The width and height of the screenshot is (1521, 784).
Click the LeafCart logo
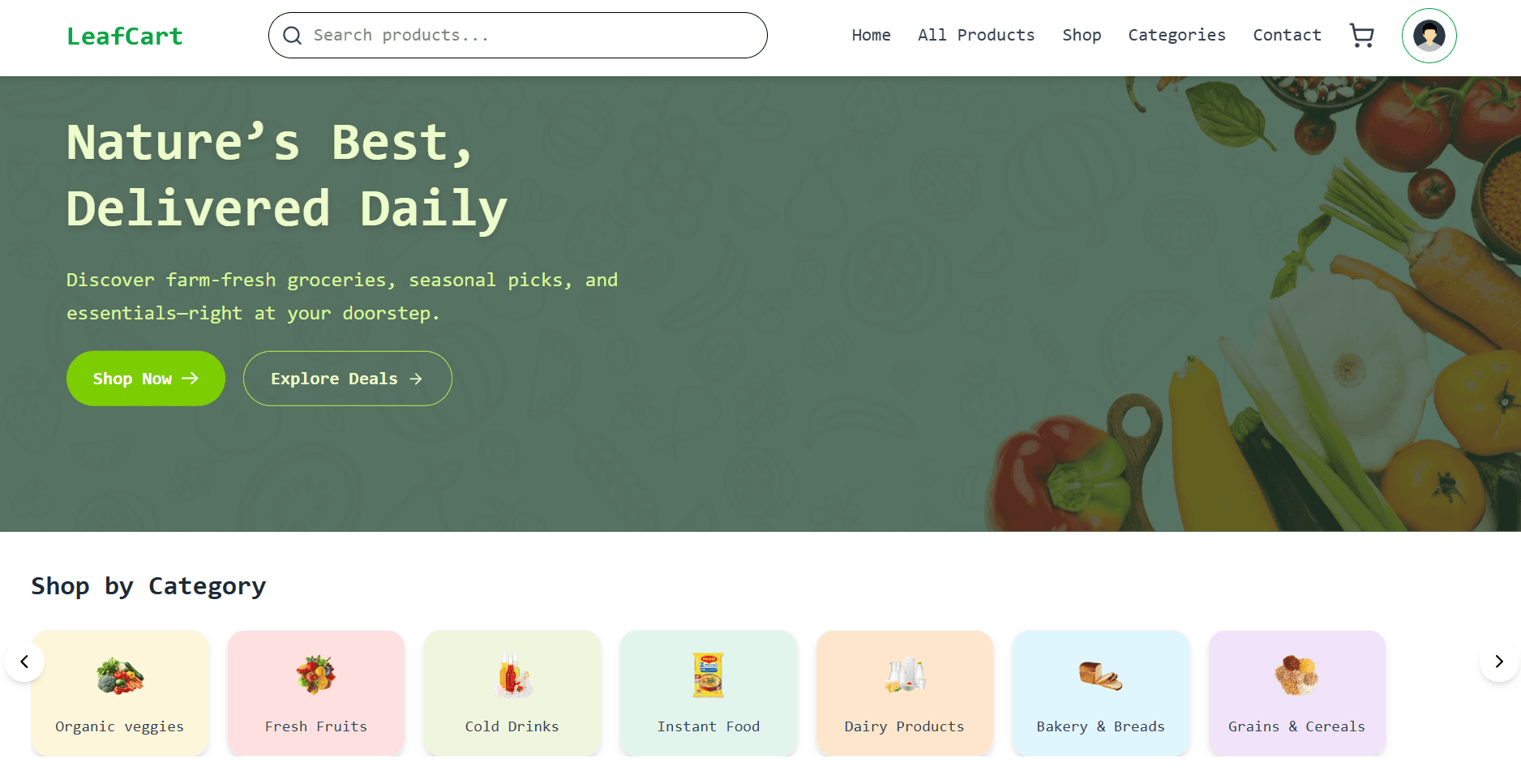(x=125, y=35)
